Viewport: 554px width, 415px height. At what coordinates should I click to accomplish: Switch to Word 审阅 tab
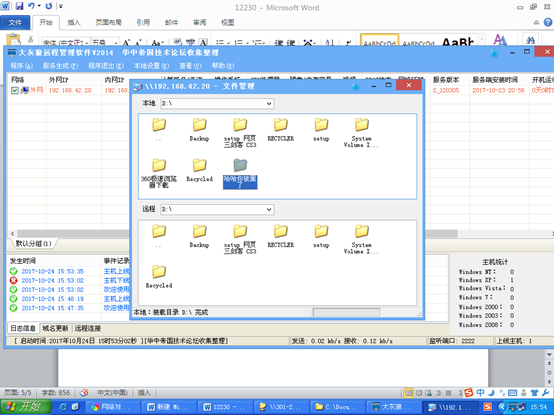click(200, 23)
